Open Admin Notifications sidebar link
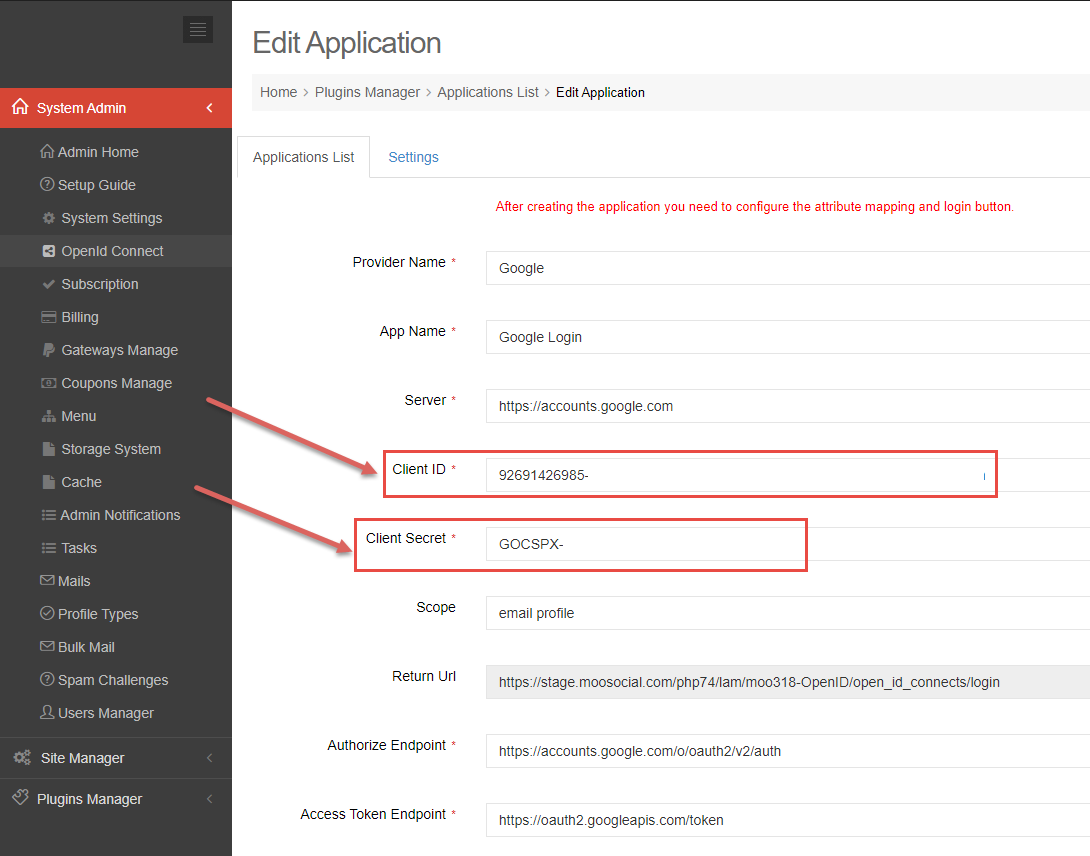 (120, 515)
